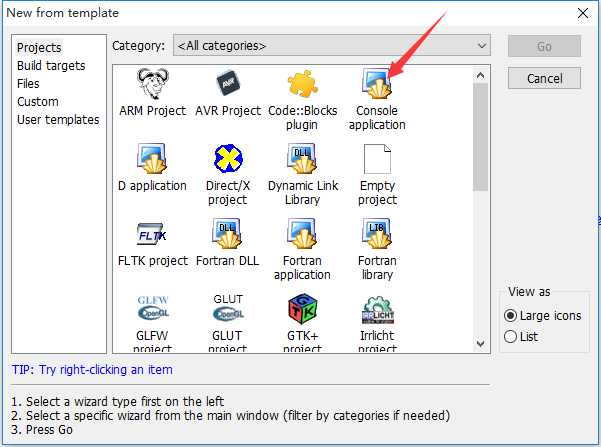601x447 pixels.
Task: Click the template list scrollbar thumb
Action: point(480,137)
